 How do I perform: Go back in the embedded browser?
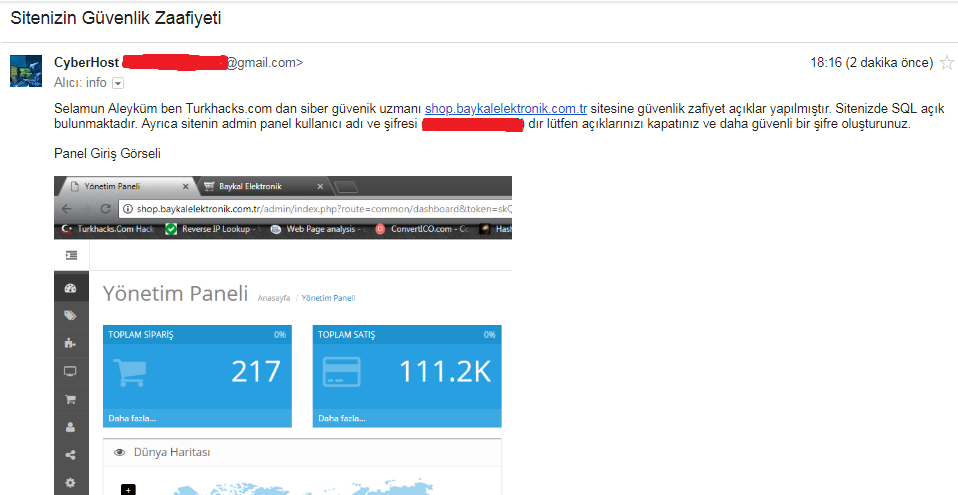67,208
